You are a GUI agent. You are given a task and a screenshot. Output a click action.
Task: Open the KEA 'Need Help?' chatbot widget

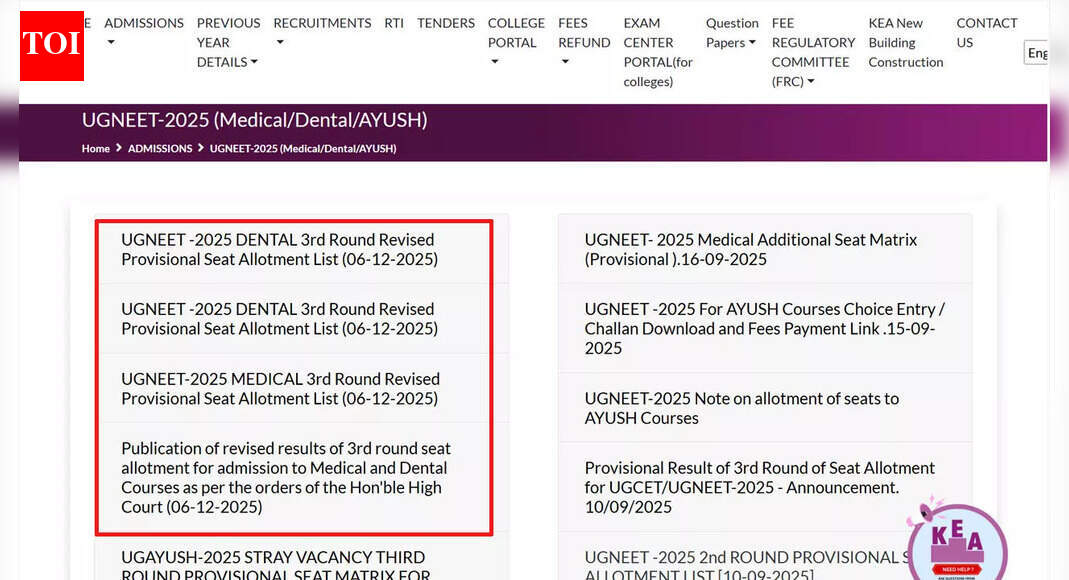[956, 543]
